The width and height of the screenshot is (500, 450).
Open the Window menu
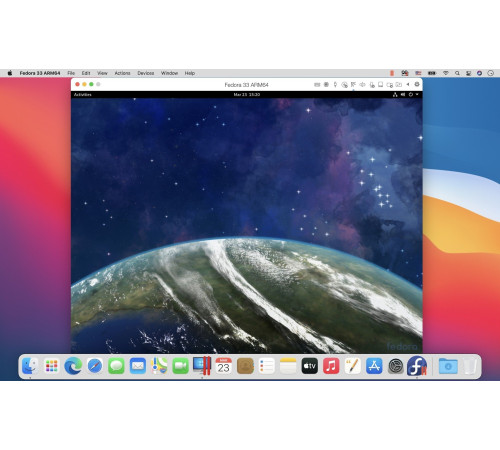[169, 73]
